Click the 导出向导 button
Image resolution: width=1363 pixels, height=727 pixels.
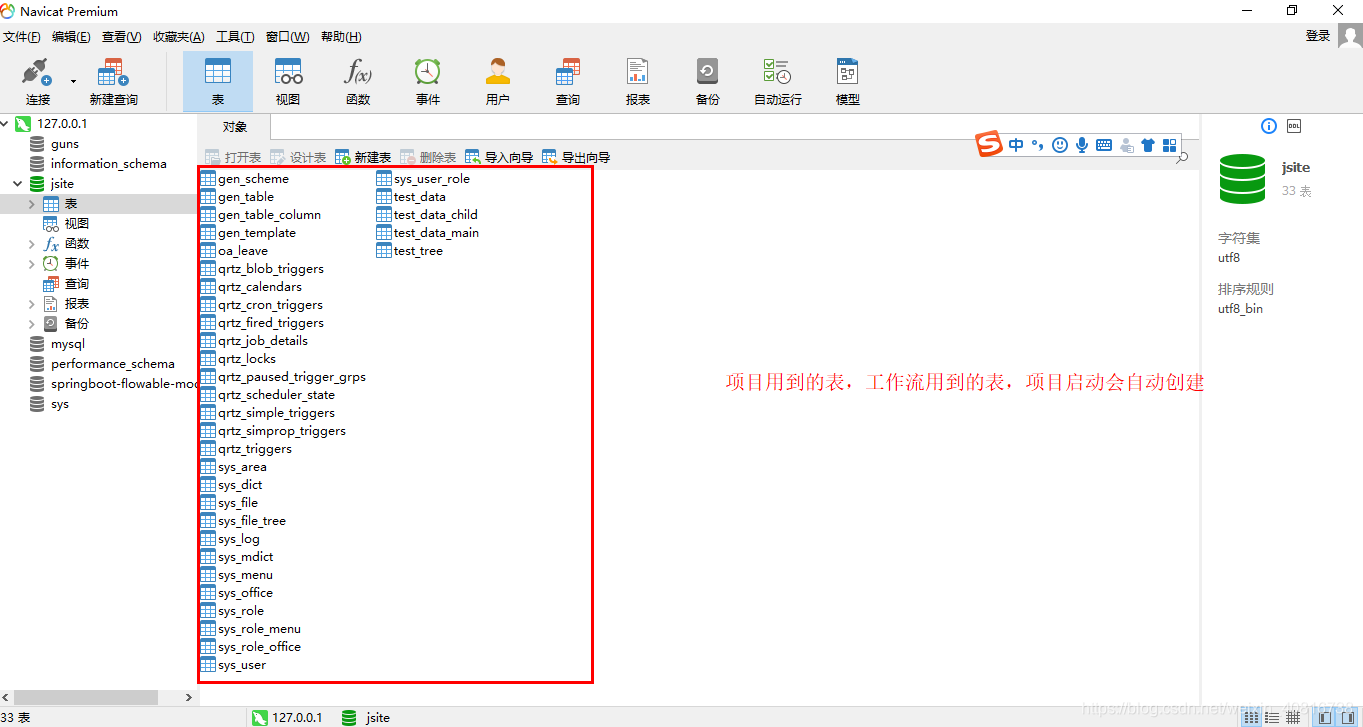(576, 157)
